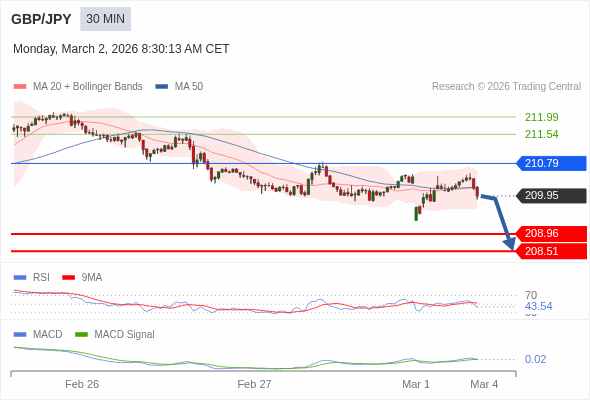The width and height of the screenshot is (590, 400).
Task: Click the MA 50 legend swatch
Action: [x=162, y=87]
